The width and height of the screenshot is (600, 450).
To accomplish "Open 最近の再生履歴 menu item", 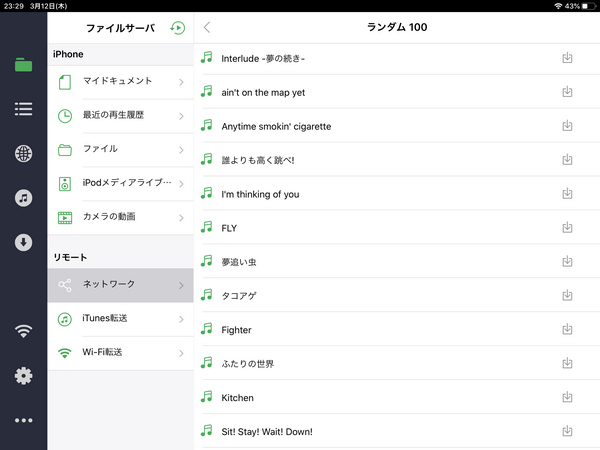I will pos(121,116).
